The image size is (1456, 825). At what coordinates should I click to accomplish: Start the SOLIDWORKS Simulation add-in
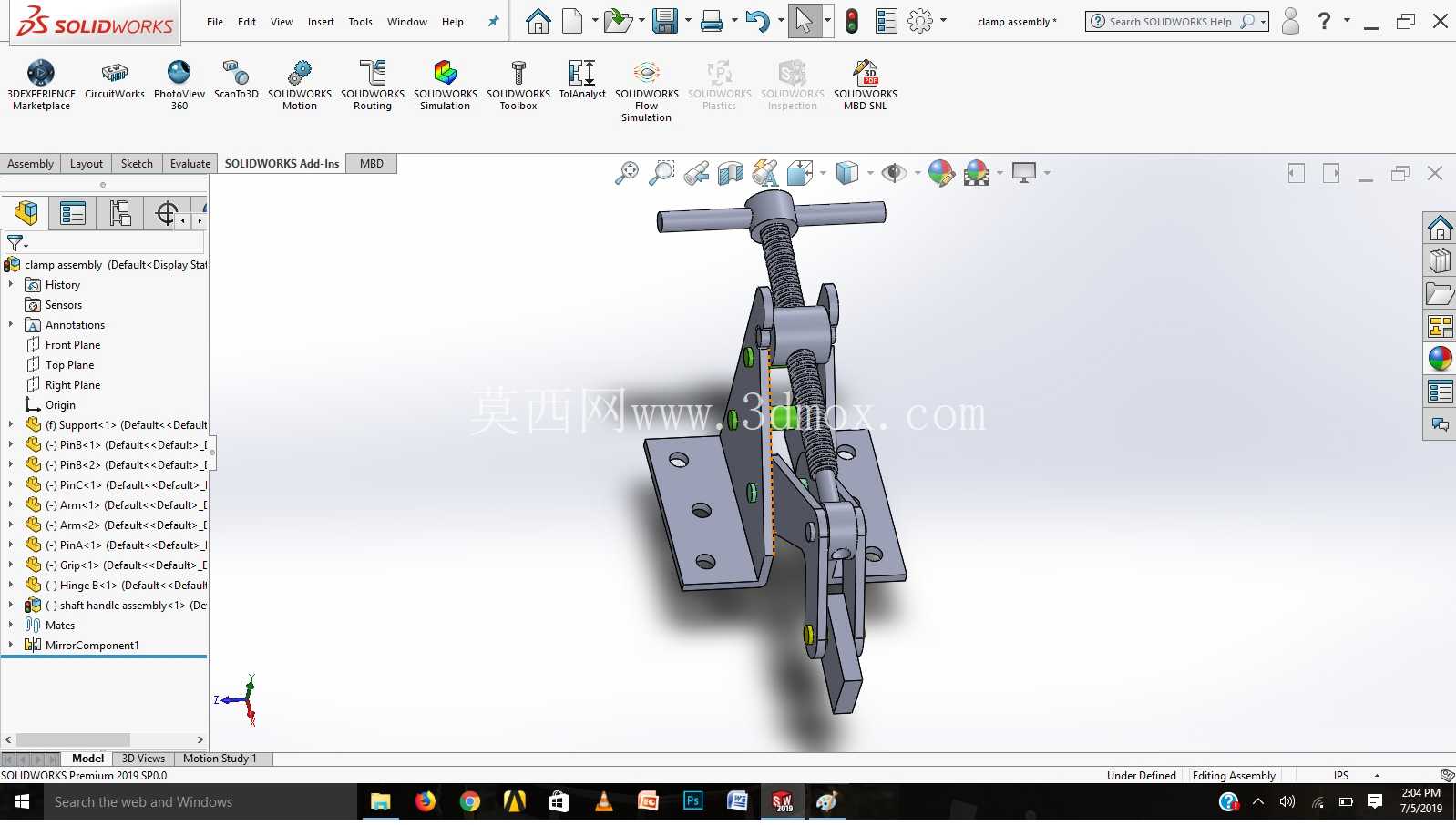coord(446,86)
